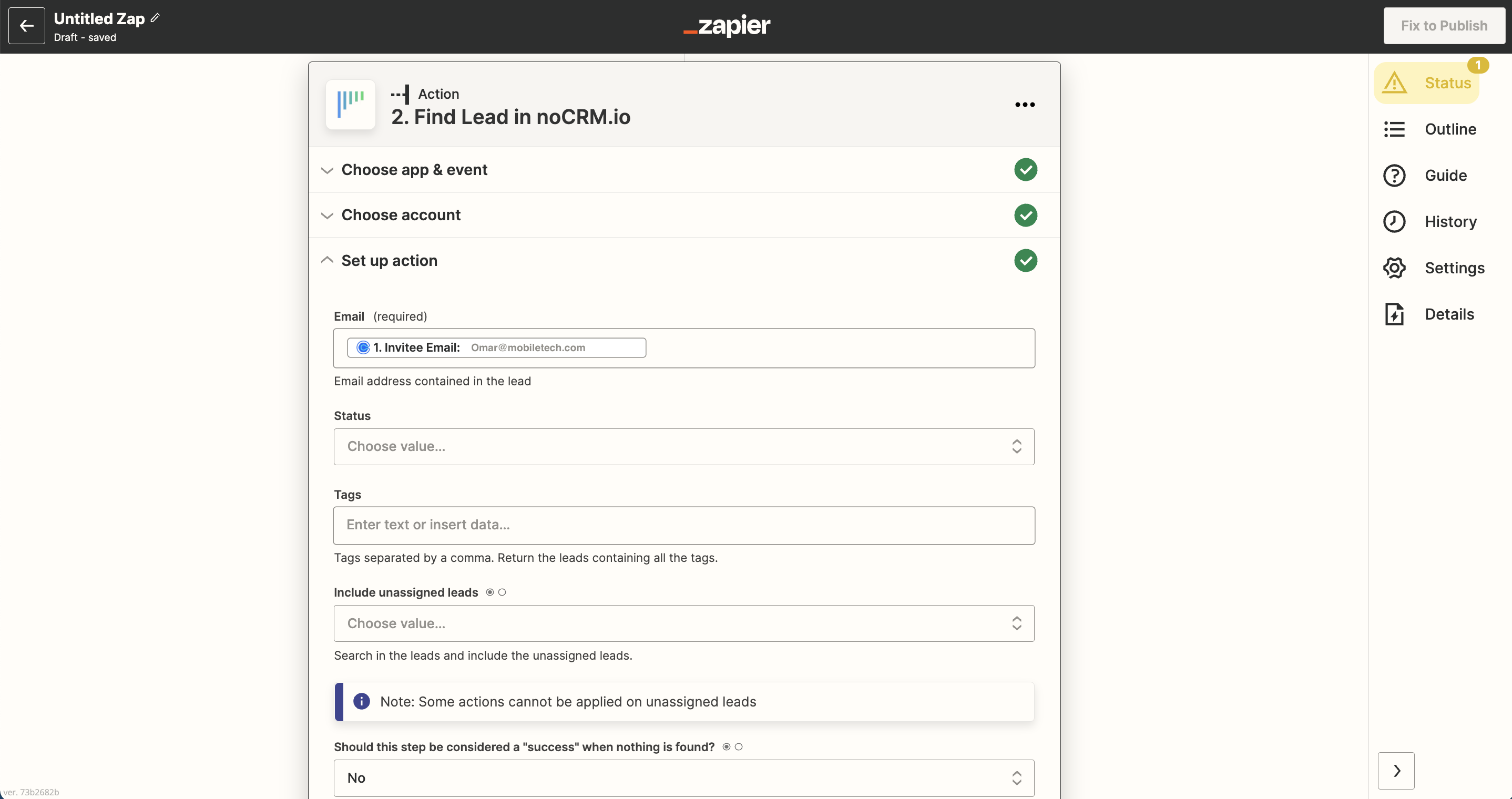This screenshot has height=799, width=1512.
Task: Click the step title Find Lead in noCRM.io
Action: [510, 117]
